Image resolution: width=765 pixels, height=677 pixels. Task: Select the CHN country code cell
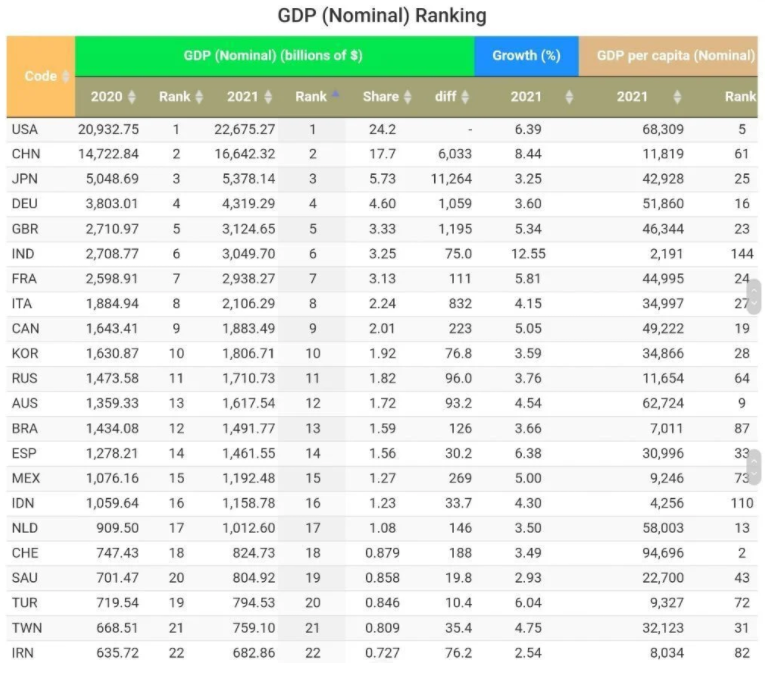(x=26, y=154)
